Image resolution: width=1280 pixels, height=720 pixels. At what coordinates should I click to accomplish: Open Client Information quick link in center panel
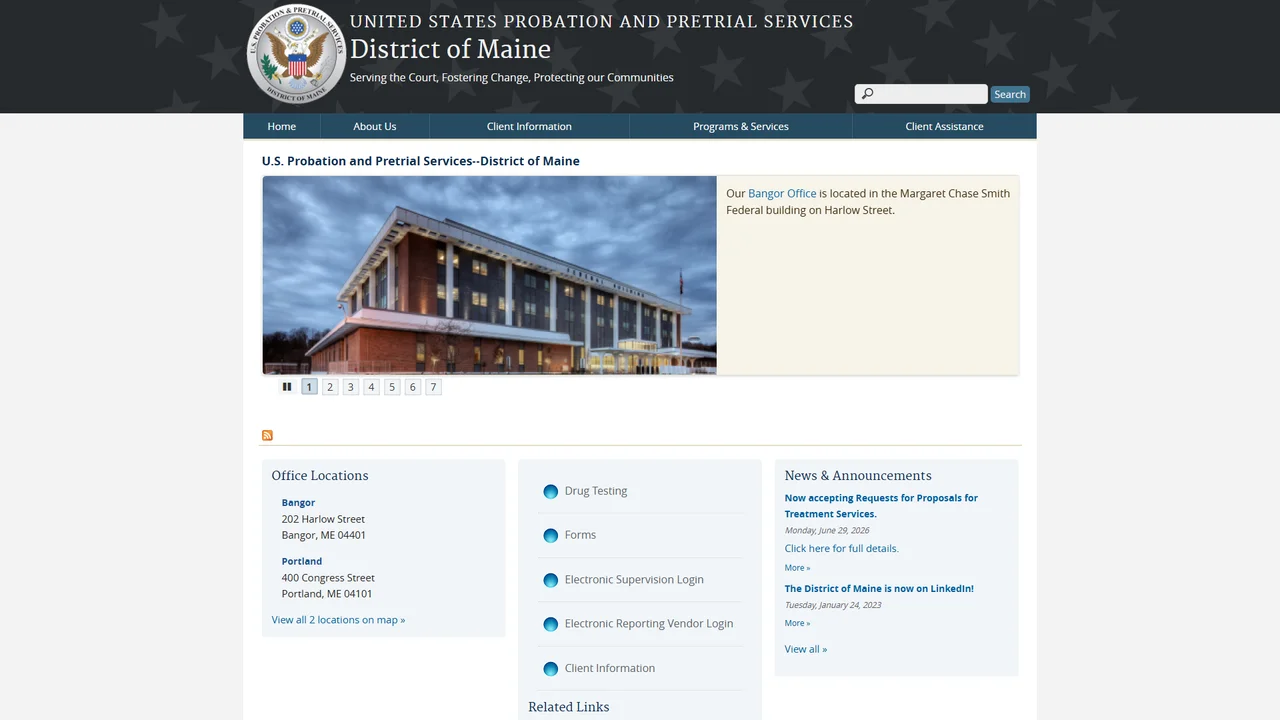(x=610, y=668)
